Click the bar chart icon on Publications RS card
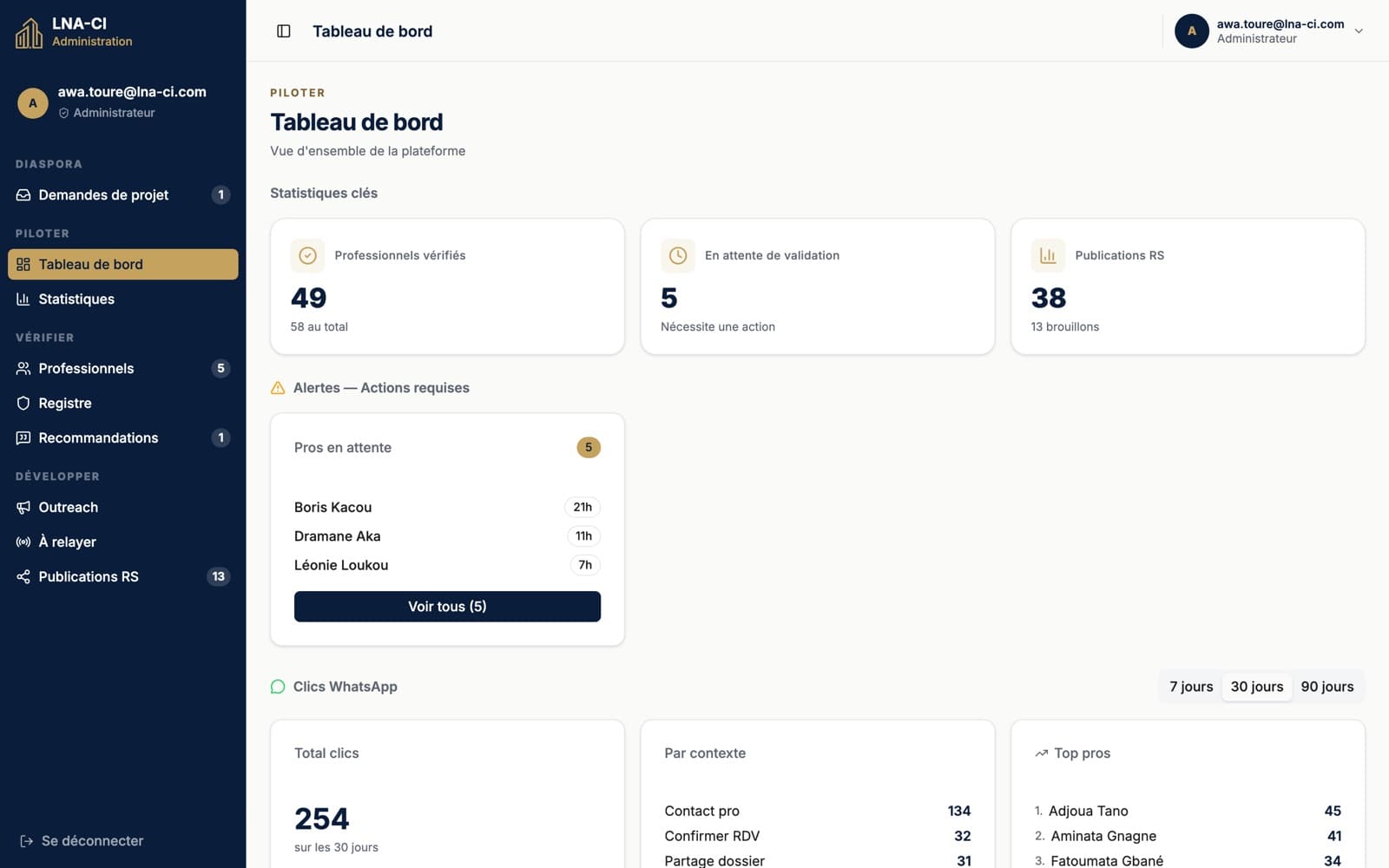1389x868 pixels. click(x=1048, y=255)
